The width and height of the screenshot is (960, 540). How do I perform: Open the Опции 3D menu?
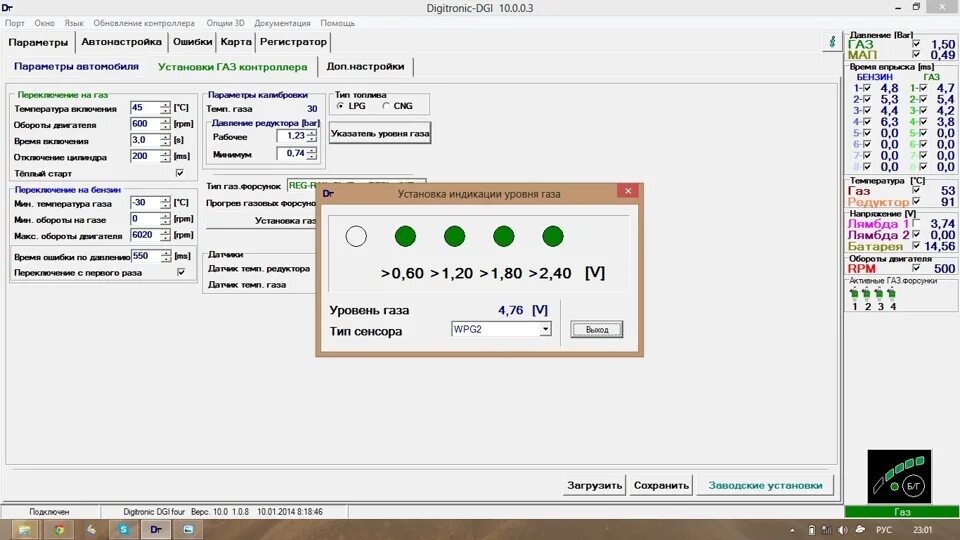pyautogui.click(x=225, y=23)
